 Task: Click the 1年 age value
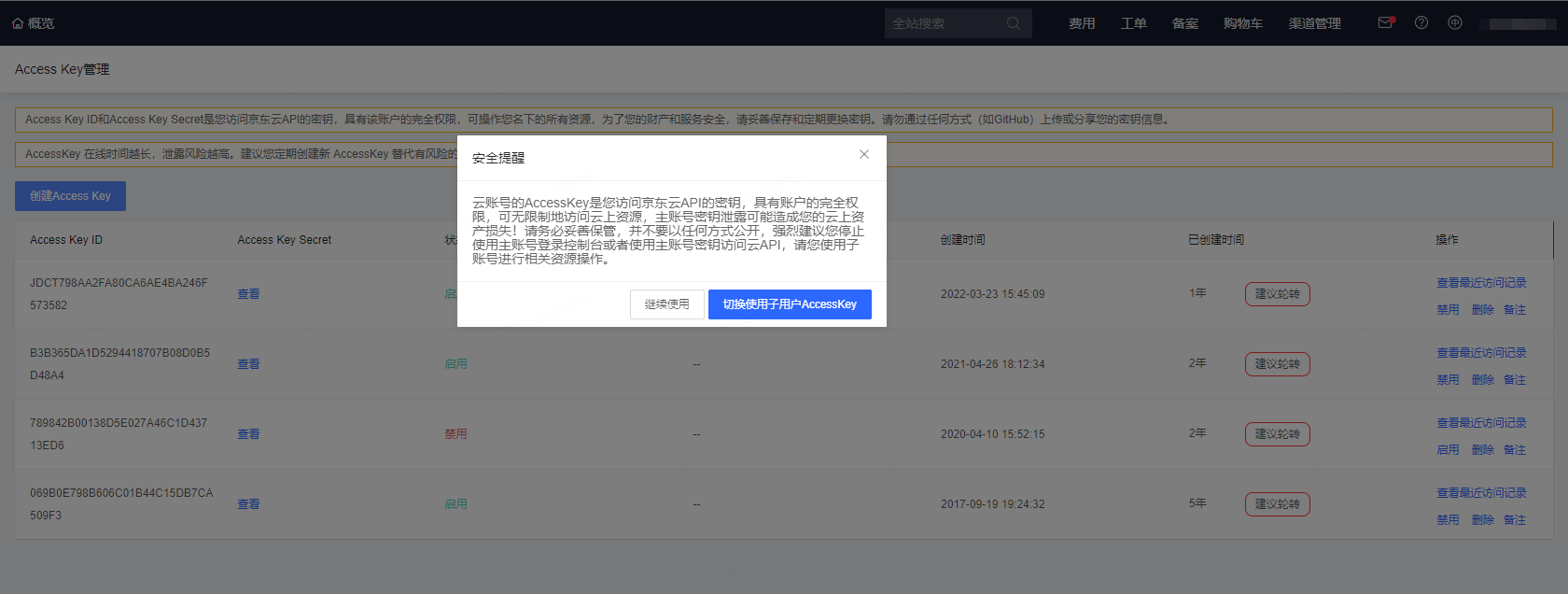click(x=1197, y=293)
